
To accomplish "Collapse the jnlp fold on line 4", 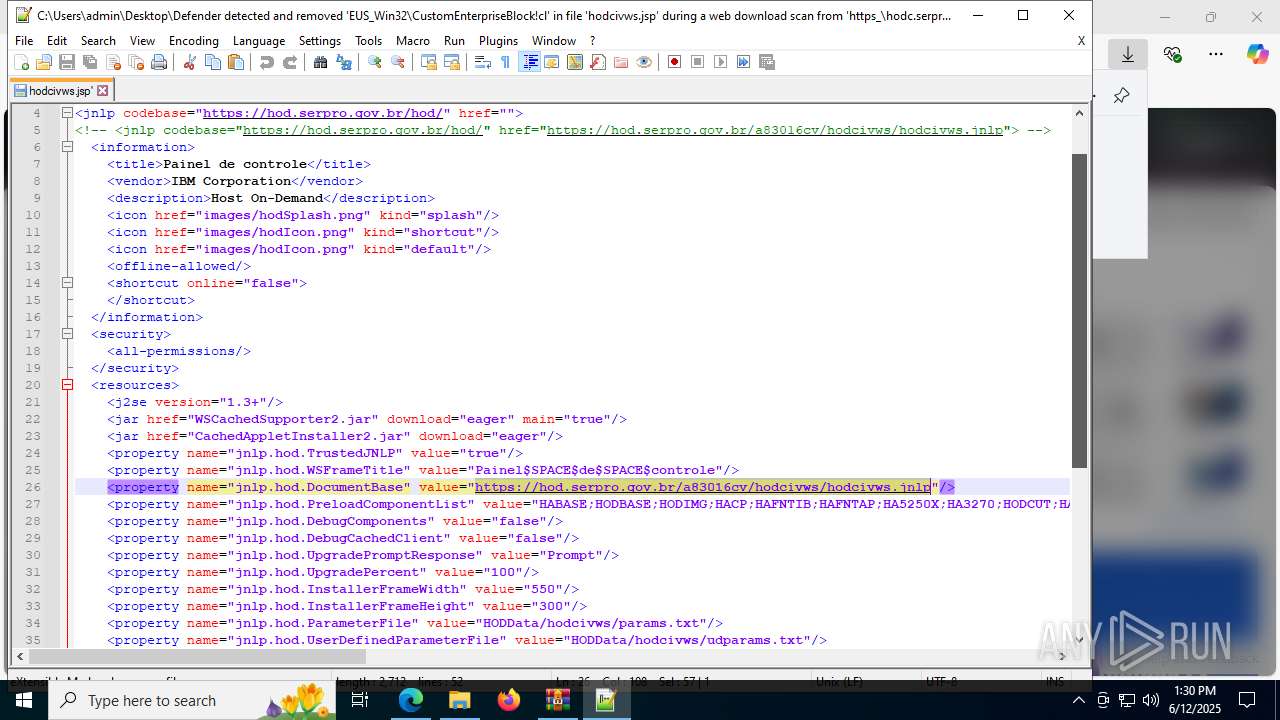I will point(67,113).
